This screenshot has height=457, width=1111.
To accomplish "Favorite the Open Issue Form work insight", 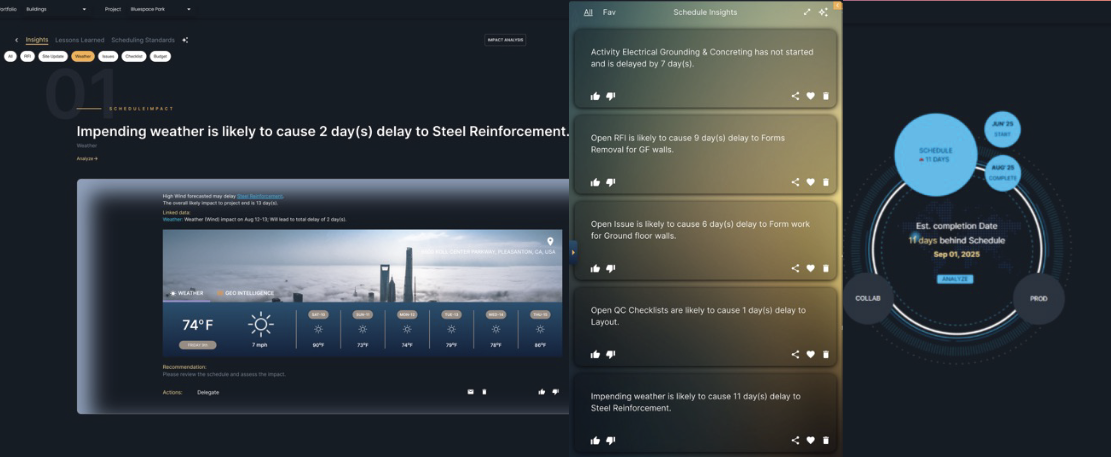I will click(x=811, y=269).
